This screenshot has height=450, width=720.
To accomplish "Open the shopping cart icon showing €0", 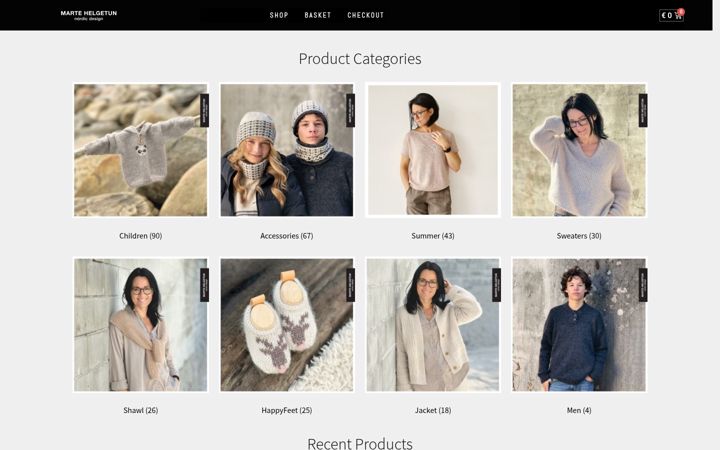I will click(671, 15).
